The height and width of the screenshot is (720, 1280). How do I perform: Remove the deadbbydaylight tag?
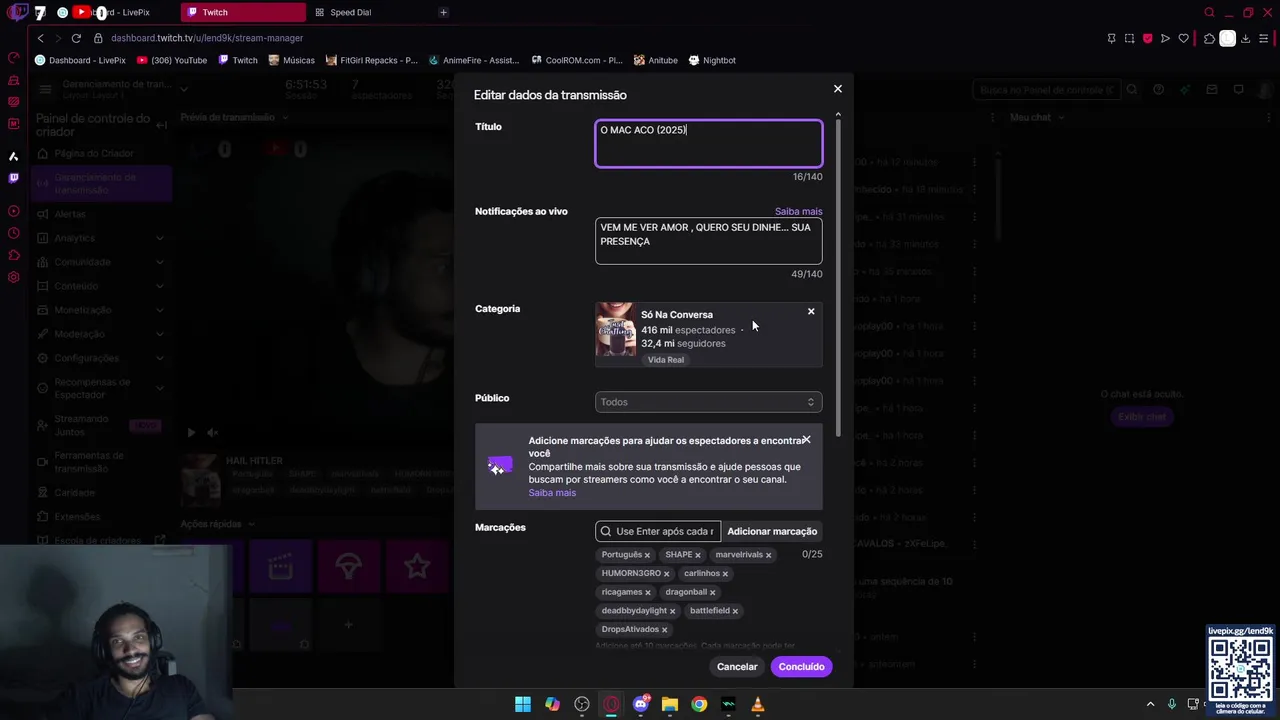tap(672, 611)
